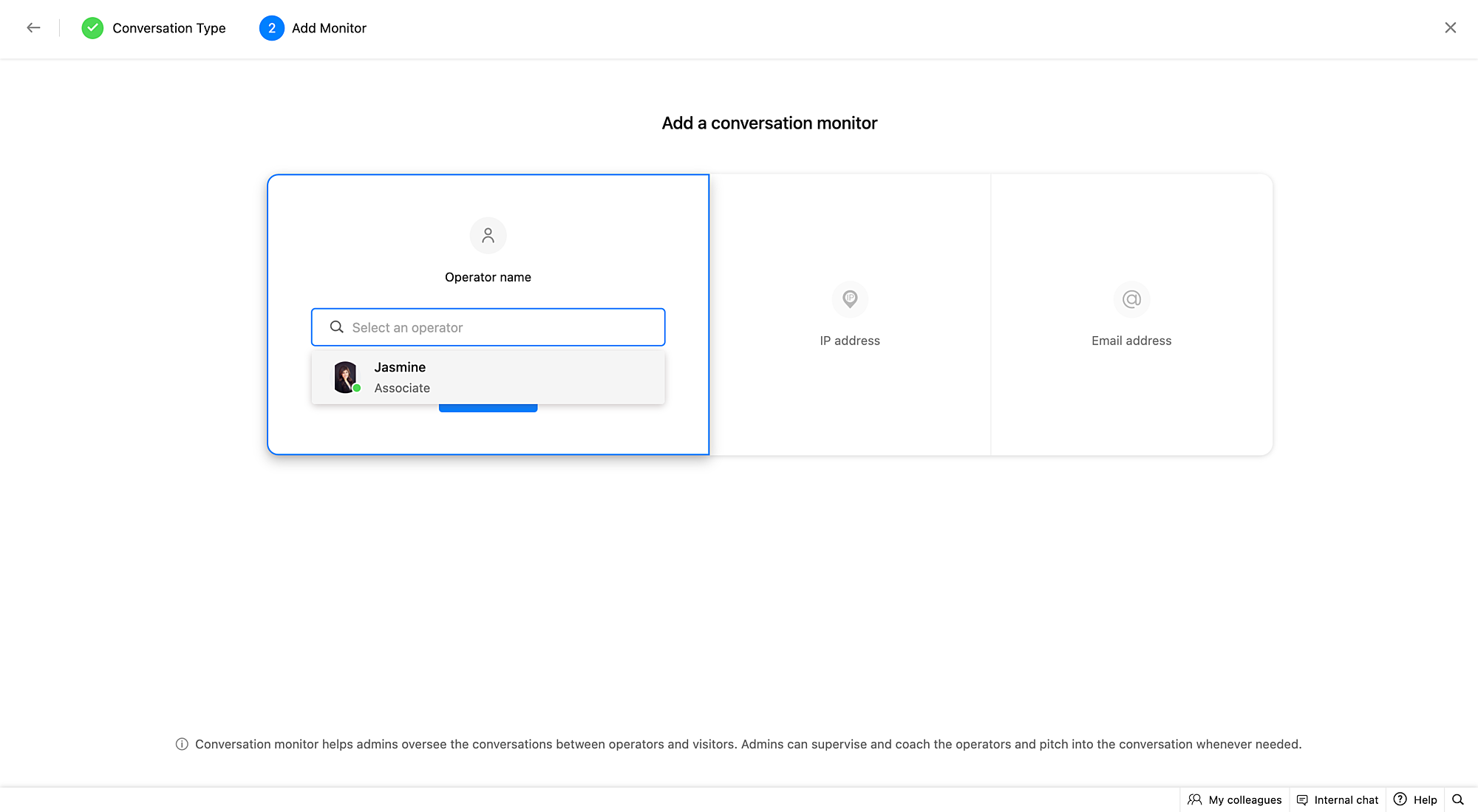
Task: Click the step 2 number badge
Action: [271, 28]
